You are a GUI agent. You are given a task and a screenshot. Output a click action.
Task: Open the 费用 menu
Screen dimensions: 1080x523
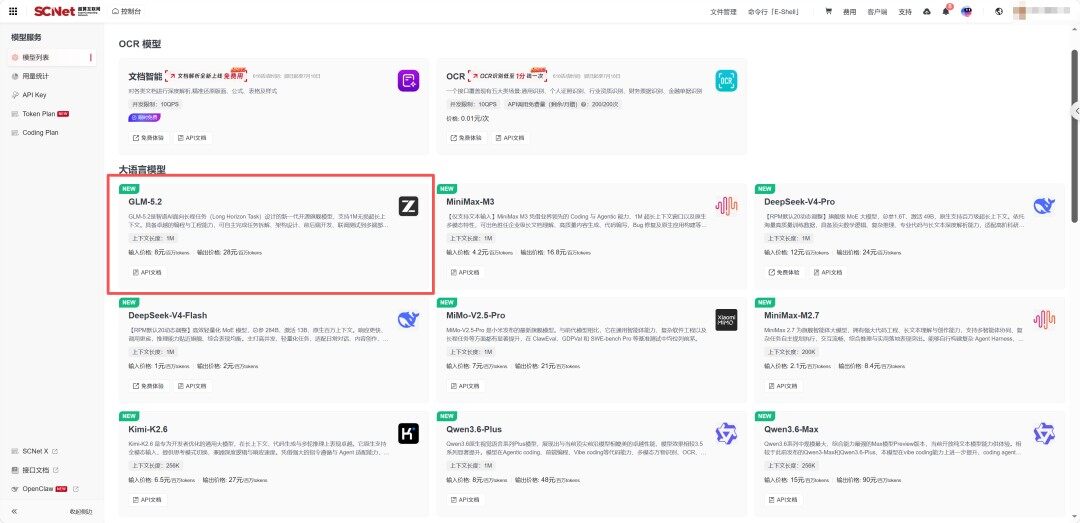(849, 12)
